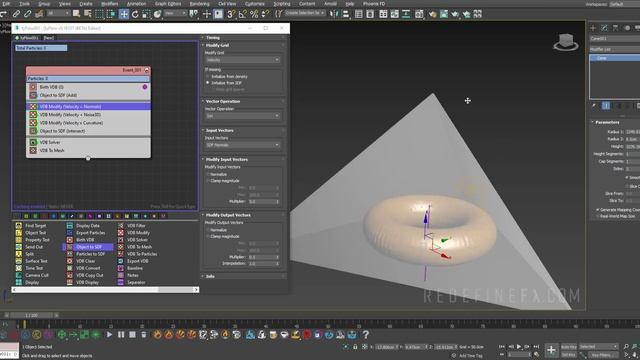Viewport: 640px width, 360px height.
Task: Click the viewport ViewCube
Action: [x=566, y=42]
